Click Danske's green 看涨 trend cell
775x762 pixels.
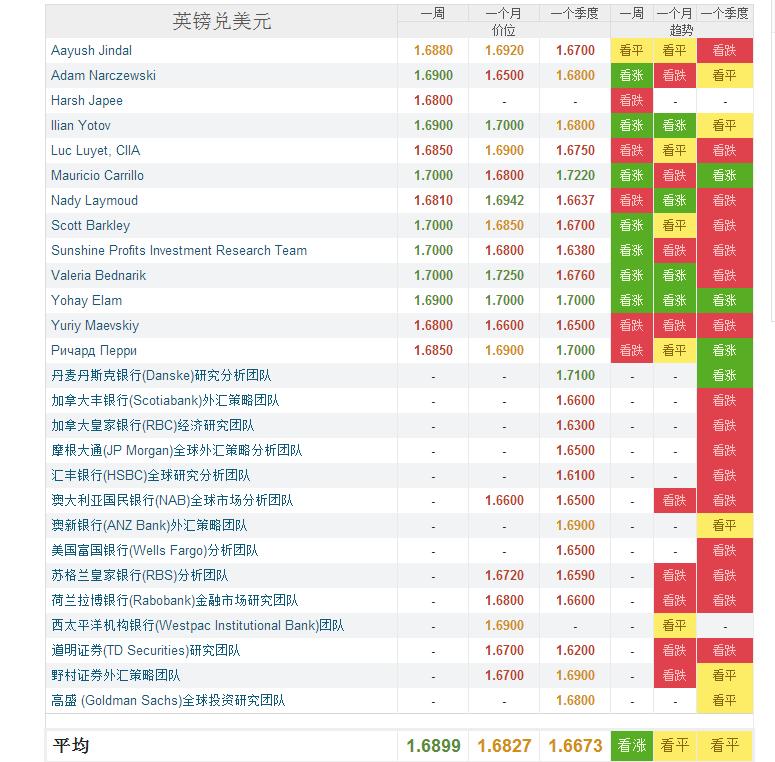[x=725, y=376]
